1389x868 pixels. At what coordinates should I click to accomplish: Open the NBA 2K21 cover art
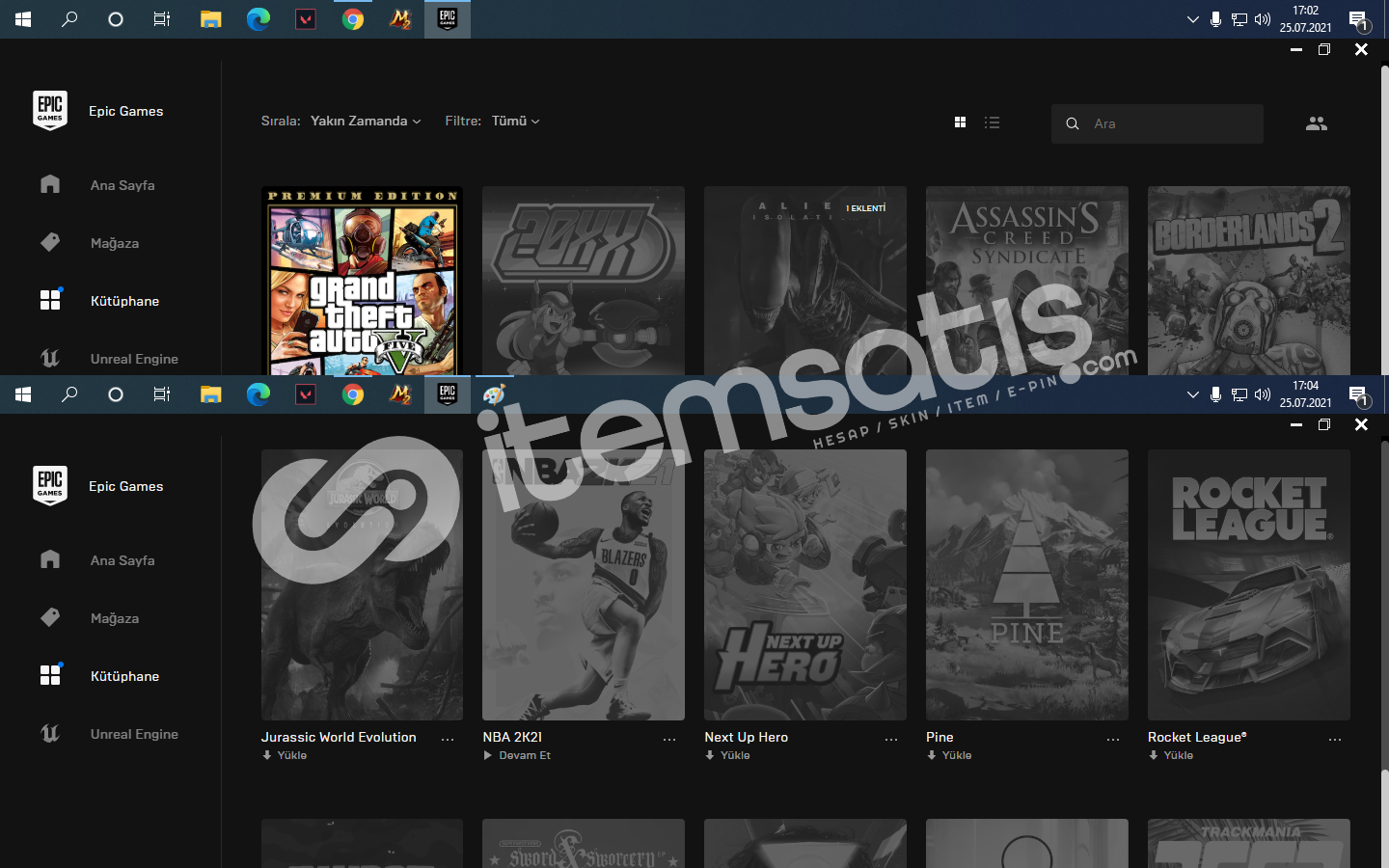tap(584, 584)
